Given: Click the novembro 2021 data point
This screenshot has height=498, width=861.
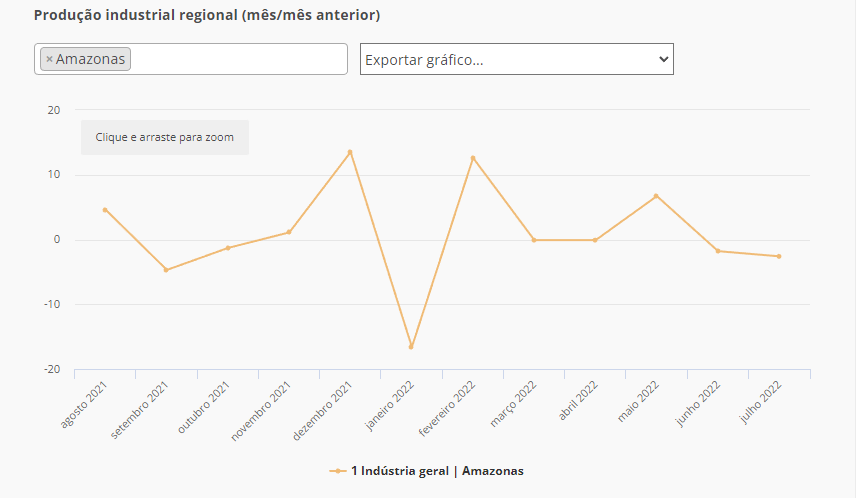Looking at the screenshot, I should 289,232.
